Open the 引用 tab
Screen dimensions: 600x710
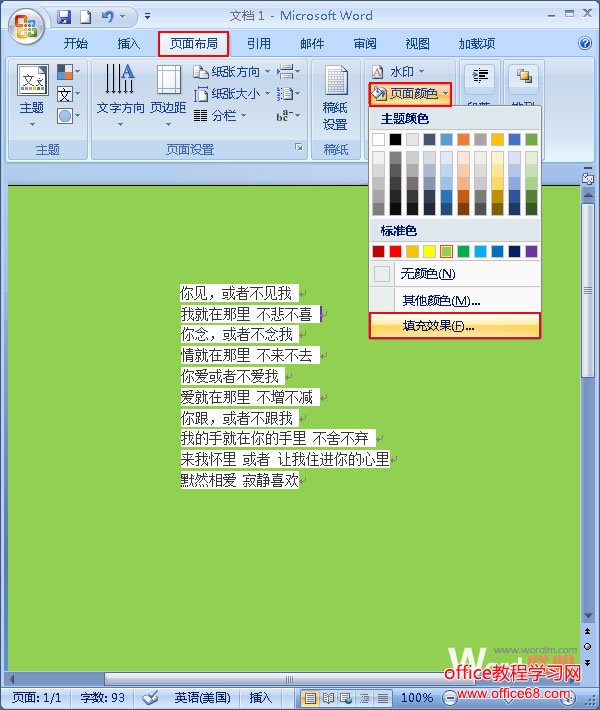pyautogui.click(x=259, y=43)
